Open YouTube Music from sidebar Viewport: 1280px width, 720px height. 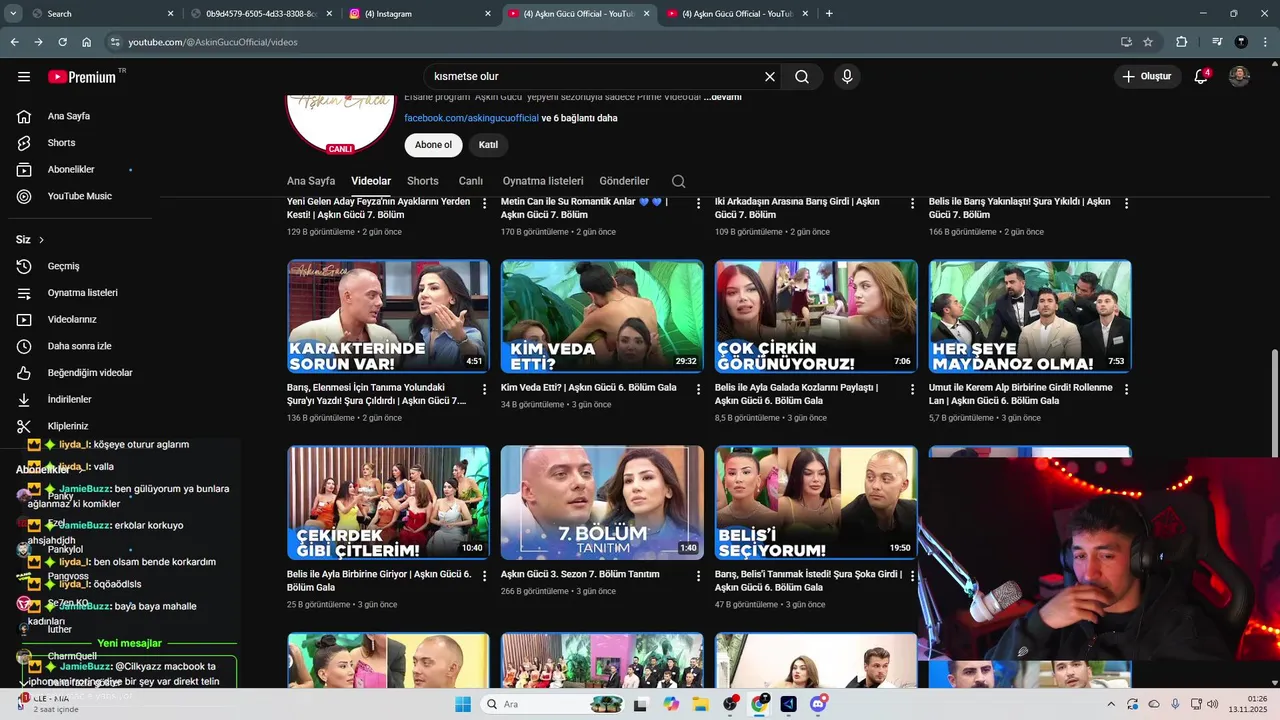tap(79, 196)
